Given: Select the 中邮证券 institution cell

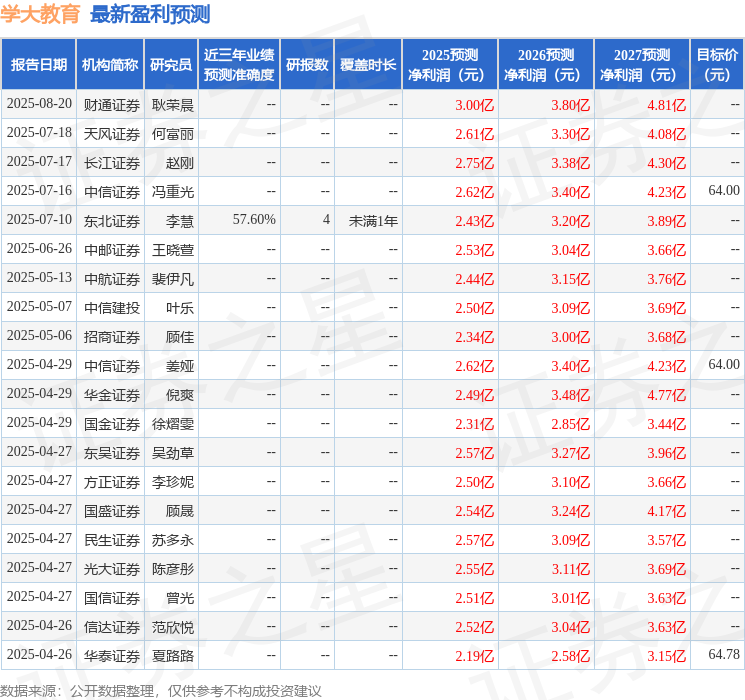Looking at the screenshot, I should pyautogui.click(x=112, y=250).
